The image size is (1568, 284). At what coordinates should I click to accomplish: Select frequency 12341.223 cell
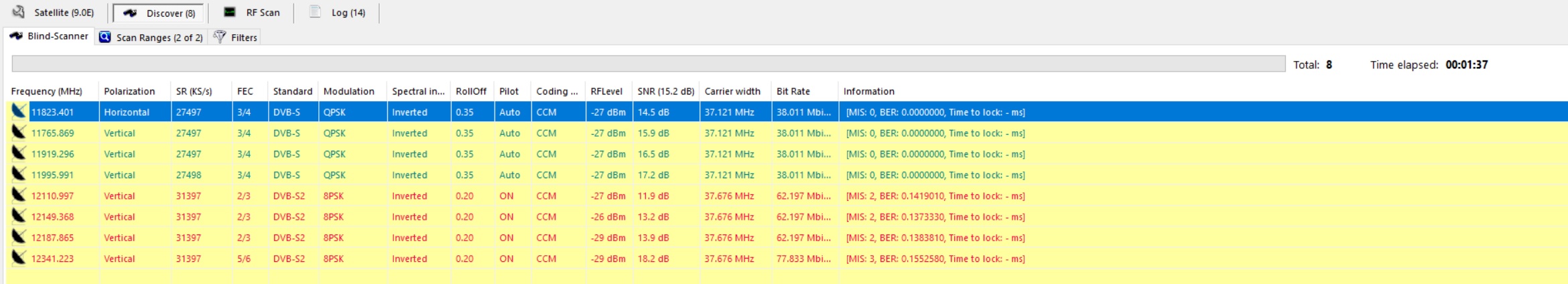pos(52,259)
